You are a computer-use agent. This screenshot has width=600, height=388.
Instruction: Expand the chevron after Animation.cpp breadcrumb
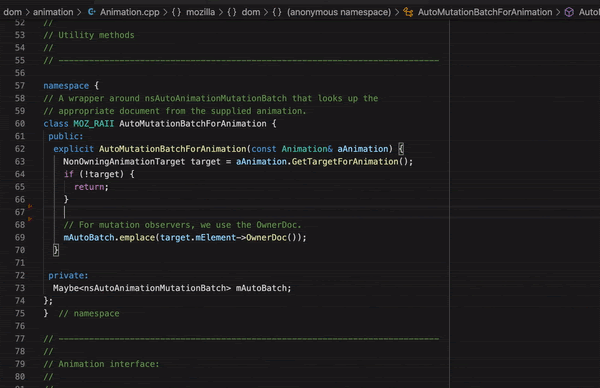(165, 12)
